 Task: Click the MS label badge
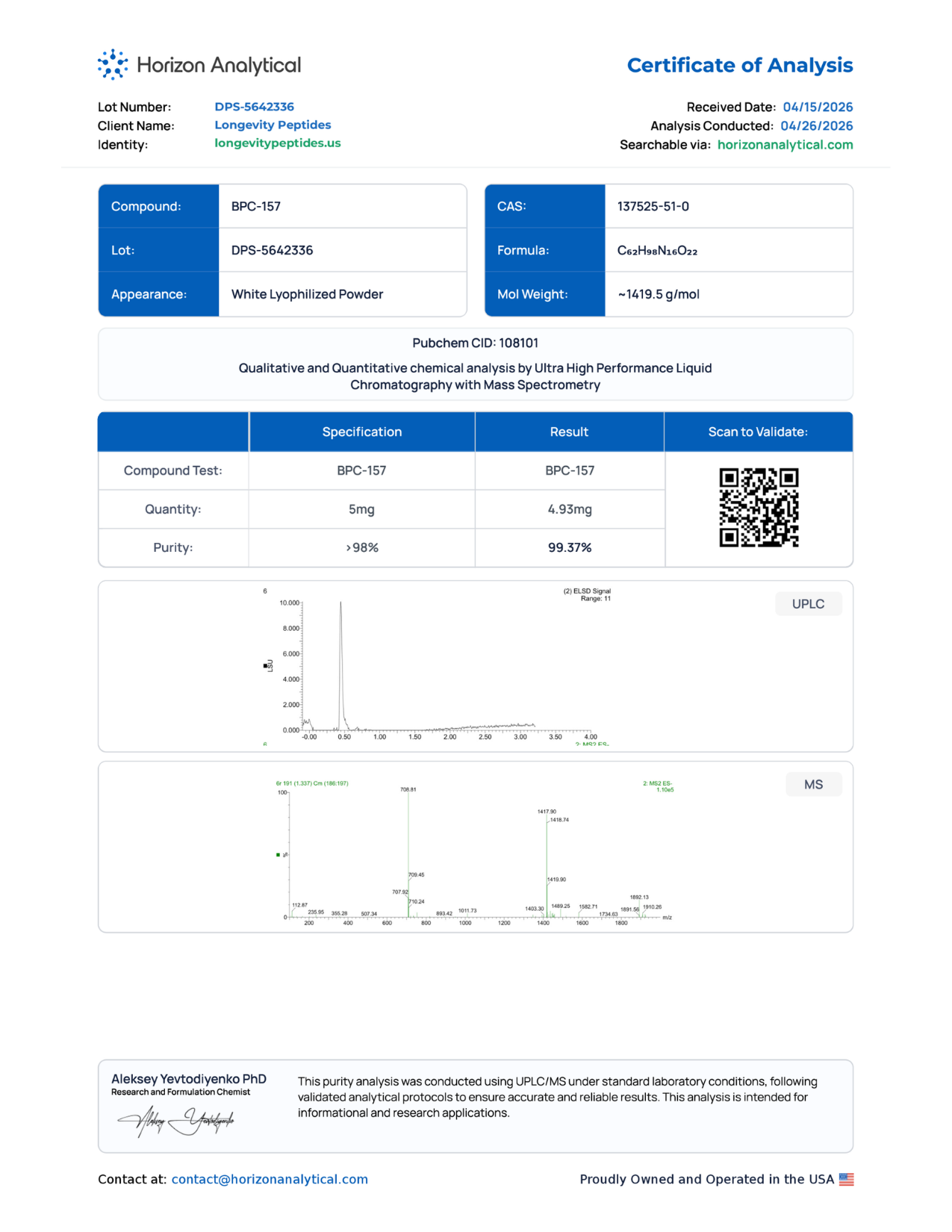click(813, 785)
